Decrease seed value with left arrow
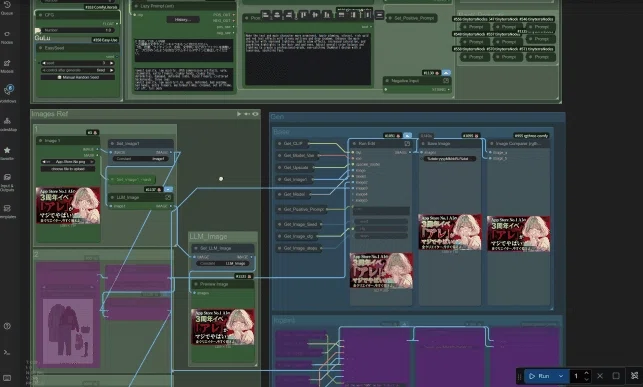Screen dimensions: 643x387 (x=44, y=63)
